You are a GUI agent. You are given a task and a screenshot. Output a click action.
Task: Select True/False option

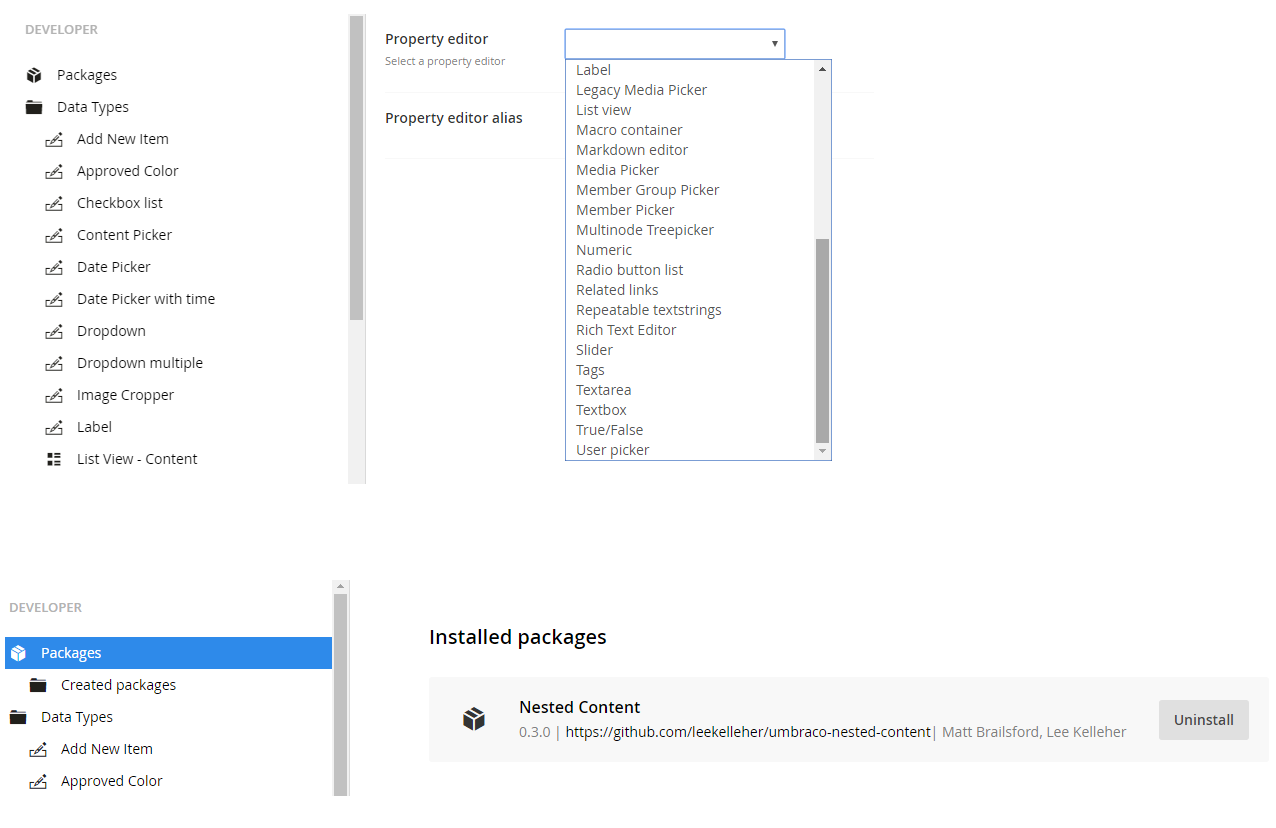click(609, 430)
